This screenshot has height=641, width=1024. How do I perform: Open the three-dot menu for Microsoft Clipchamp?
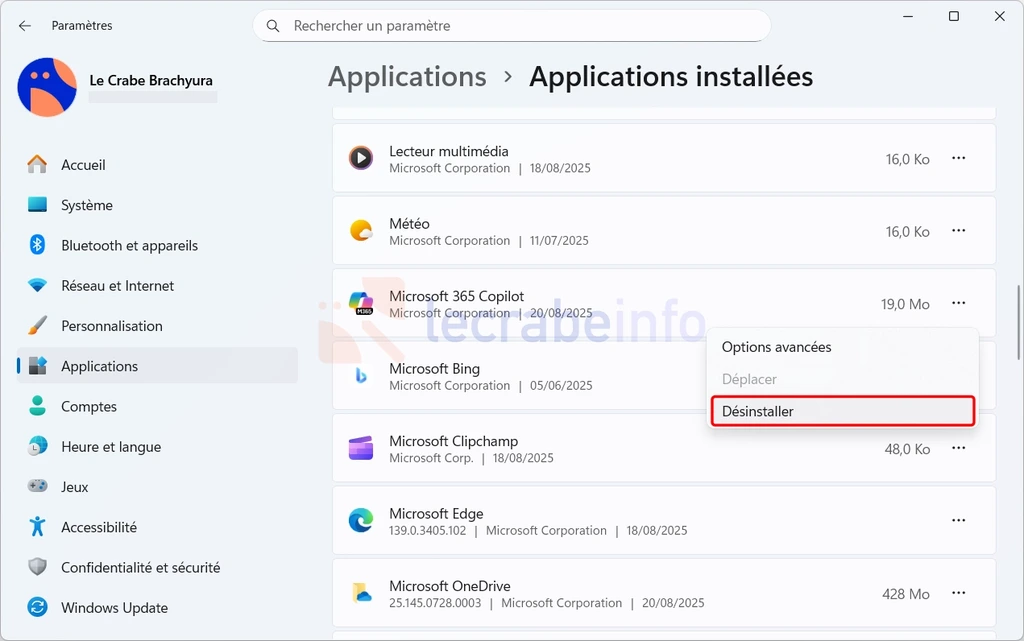pos(958,448)
